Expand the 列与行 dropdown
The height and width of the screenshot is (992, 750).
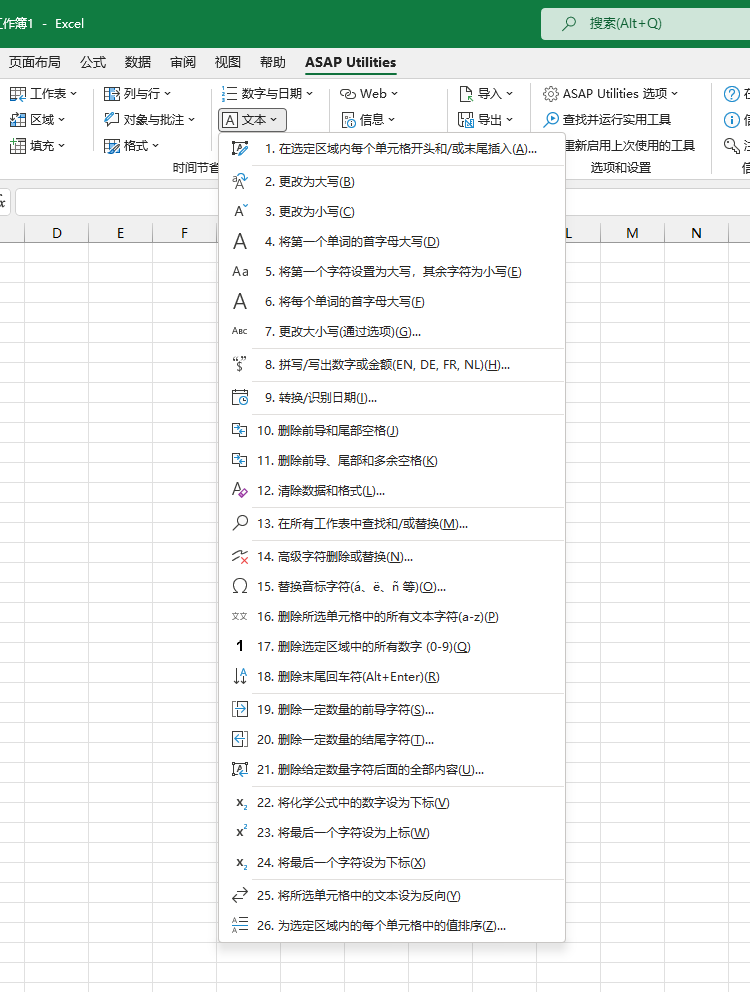pos(137,94)
